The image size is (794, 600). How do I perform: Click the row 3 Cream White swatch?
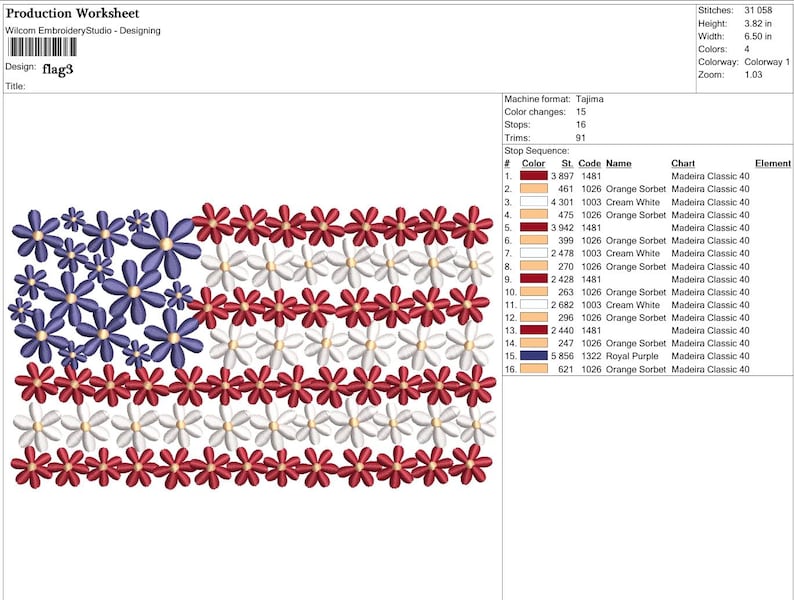click(x=534, y=202)
